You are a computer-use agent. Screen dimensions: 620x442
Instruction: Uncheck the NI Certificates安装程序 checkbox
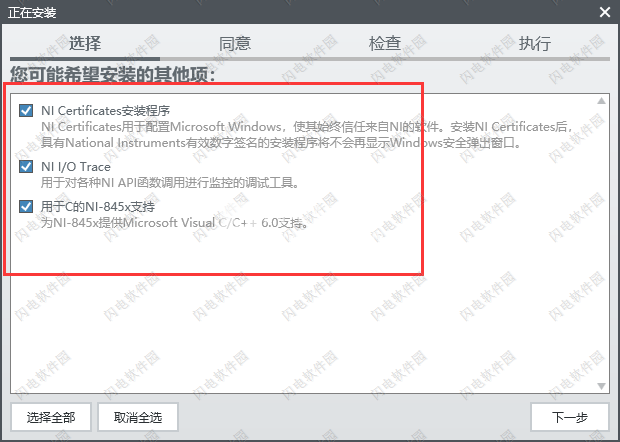point(26,111)
